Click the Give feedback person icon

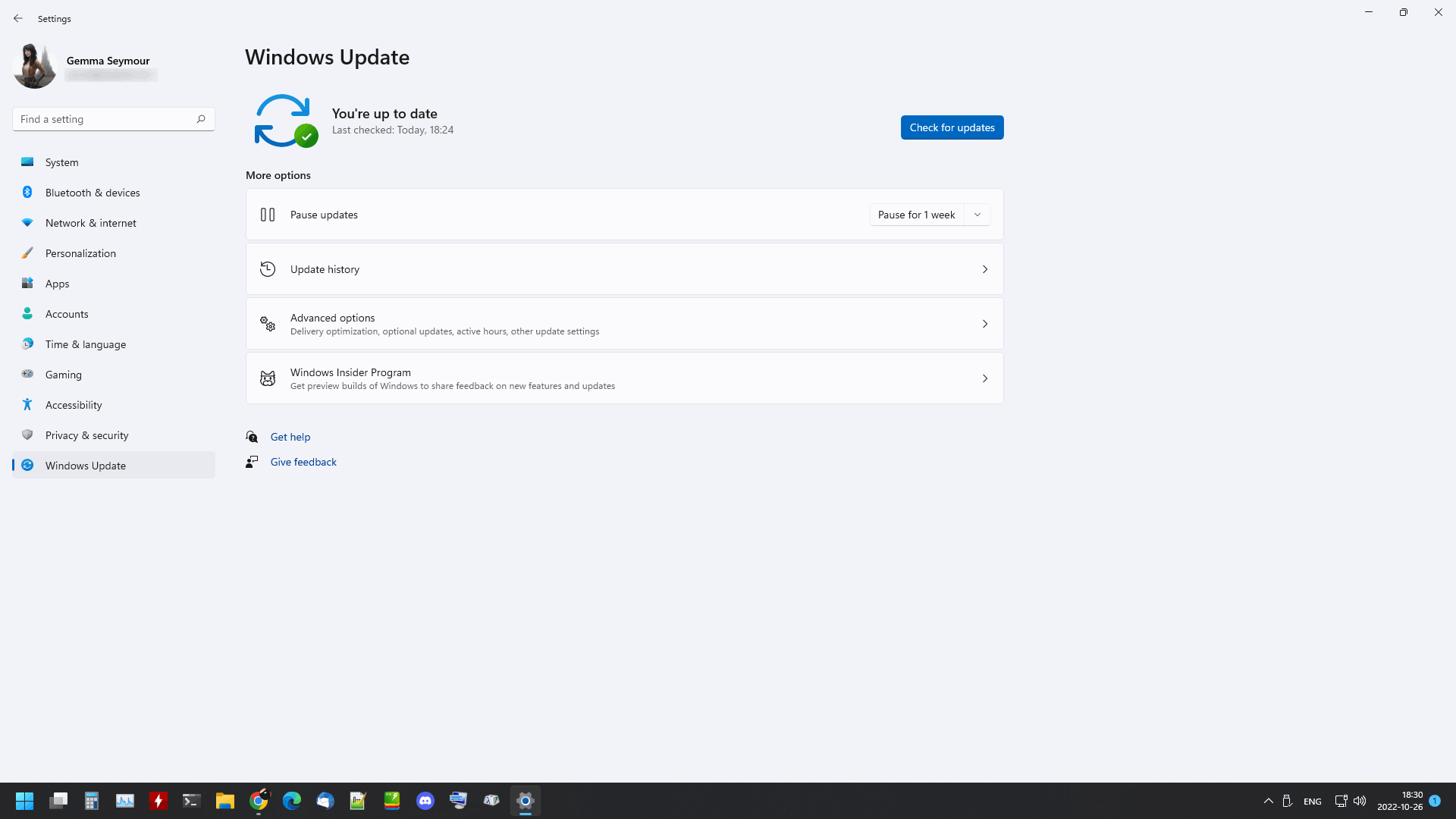click(x=252, y=462)
